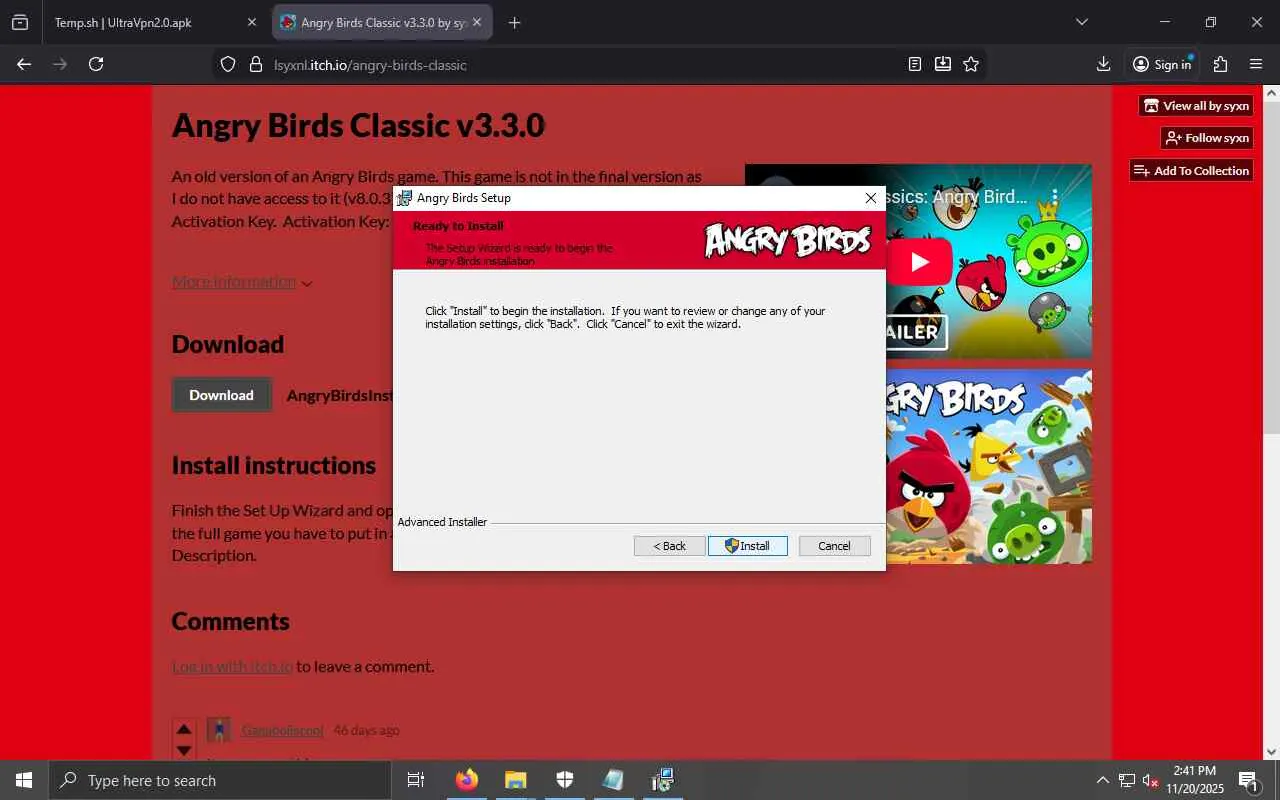Bookmark this page with the star icon
Image resolution: width=1280 pixels, height=800 pixels.
(x=970, y=64)
